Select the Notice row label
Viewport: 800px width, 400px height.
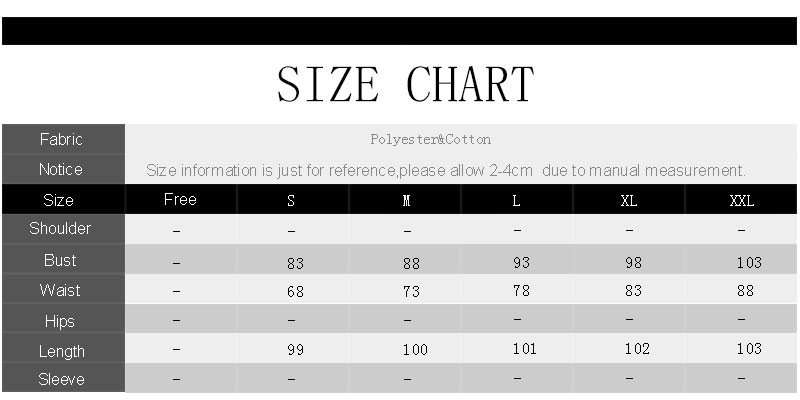click(x=61, y=169)
